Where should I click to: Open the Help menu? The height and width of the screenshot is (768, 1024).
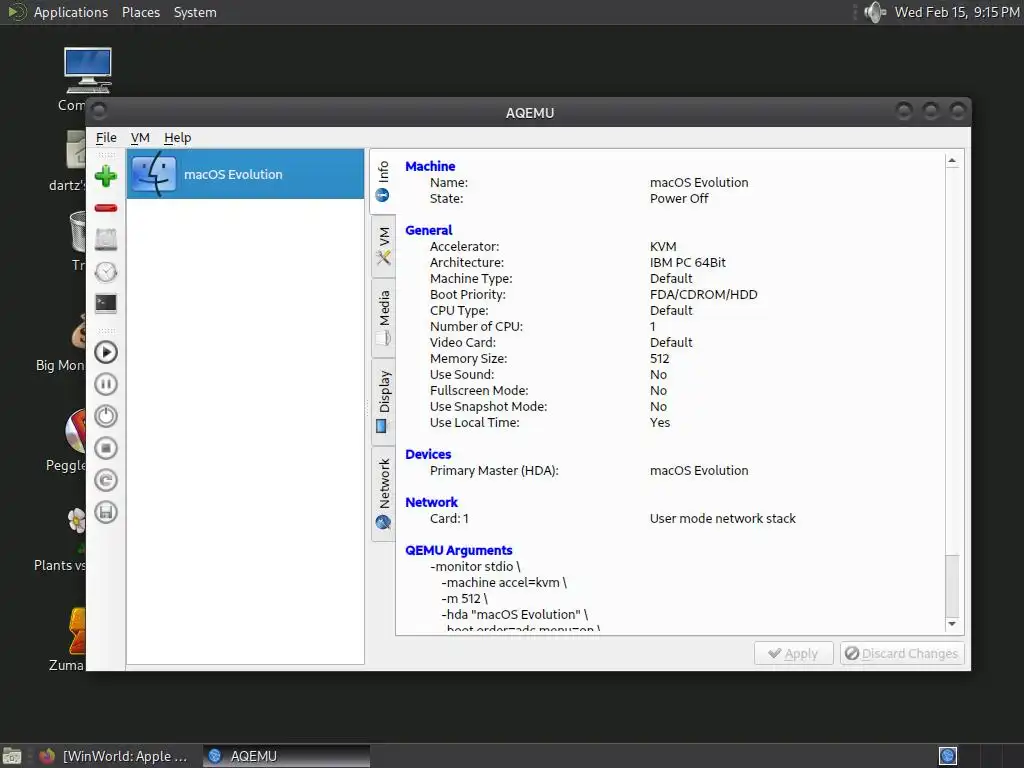coord(177,138)
